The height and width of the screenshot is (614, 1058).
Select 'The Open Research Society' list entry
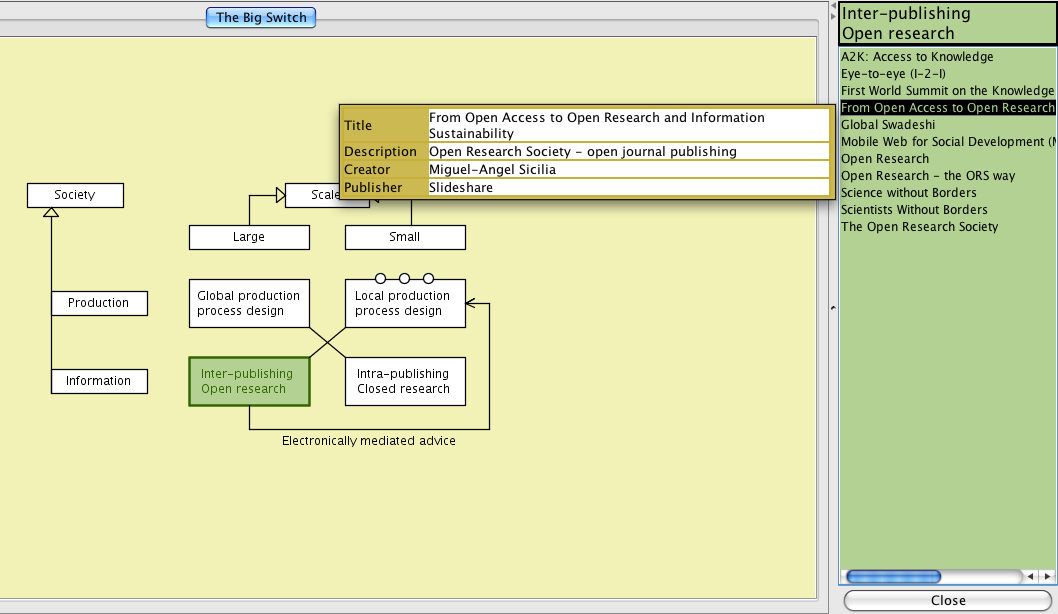[x=919, y=227]
